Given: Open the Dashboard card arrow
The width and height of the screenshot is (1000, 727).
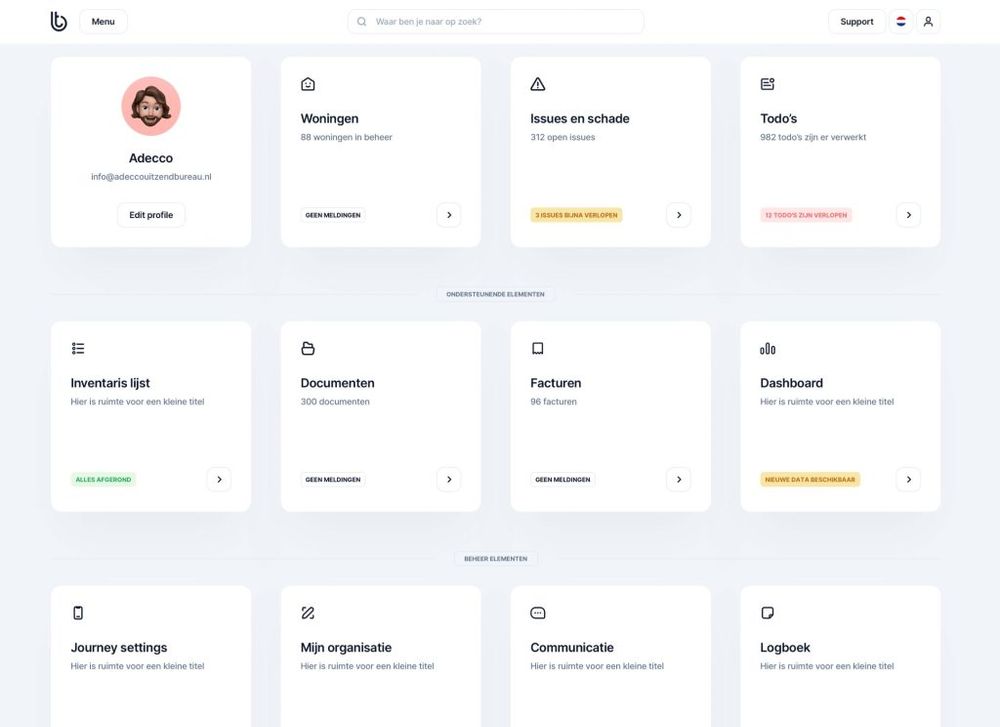Looking at the screenshot, I should (909, 480).
